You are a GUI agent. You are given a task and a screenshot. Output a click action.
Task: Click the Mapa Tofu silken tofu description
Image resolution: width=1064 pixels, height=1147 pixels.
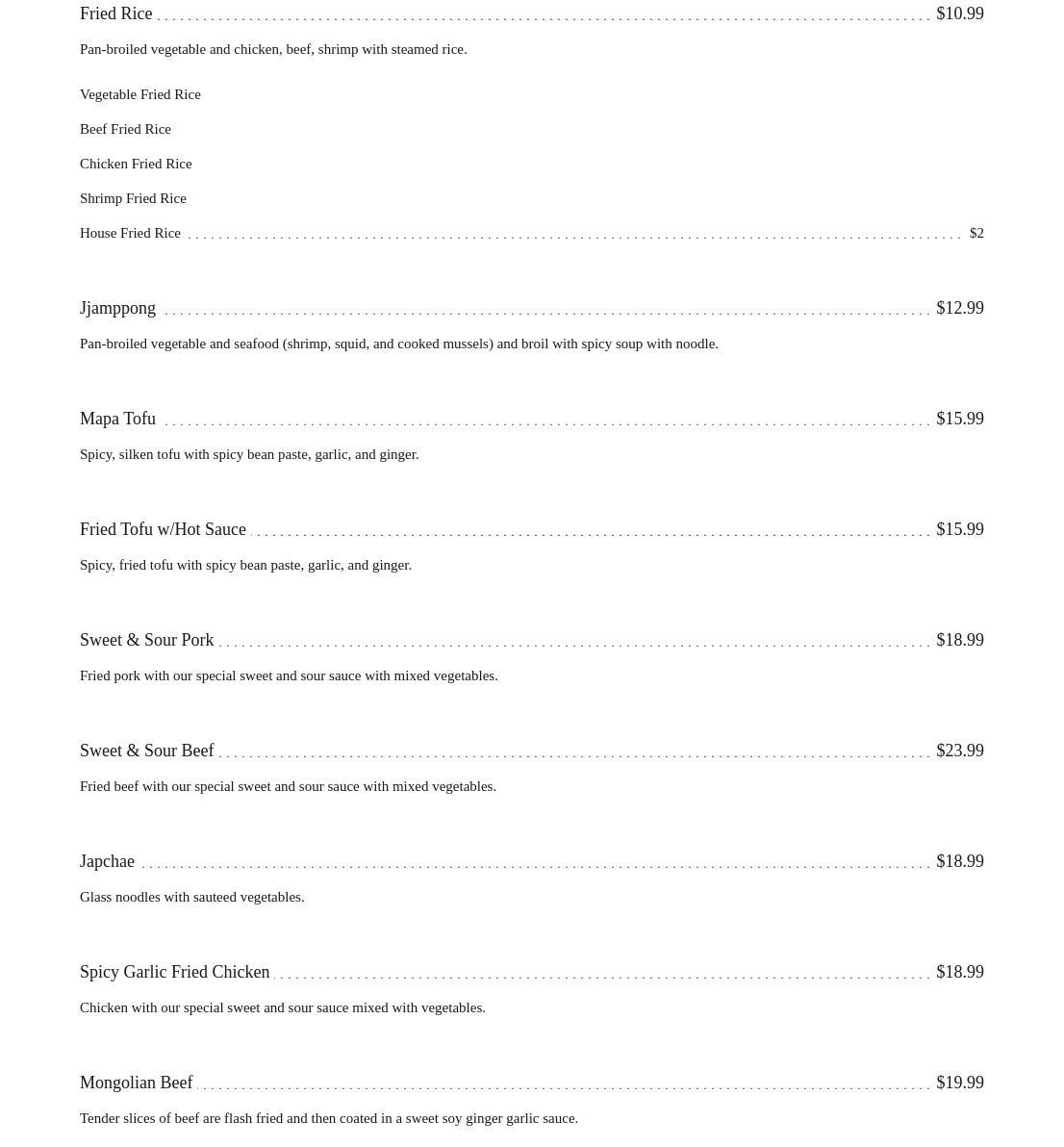(249, 454)
